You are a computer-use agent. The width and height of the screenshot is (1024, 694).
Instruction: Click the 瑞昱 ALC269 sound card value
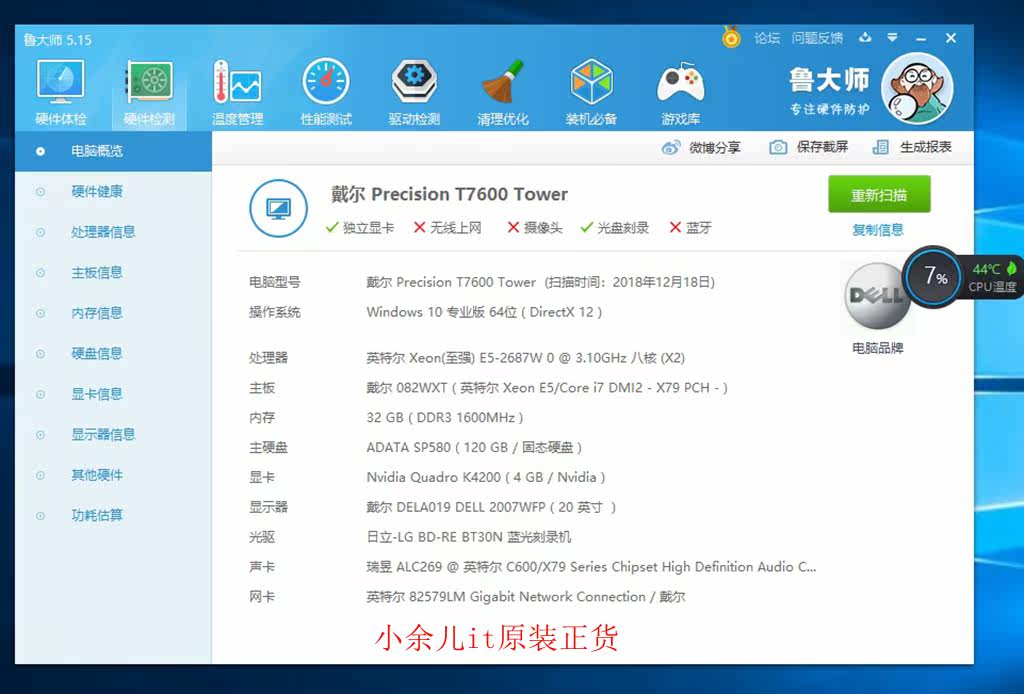tap(591, 567)
